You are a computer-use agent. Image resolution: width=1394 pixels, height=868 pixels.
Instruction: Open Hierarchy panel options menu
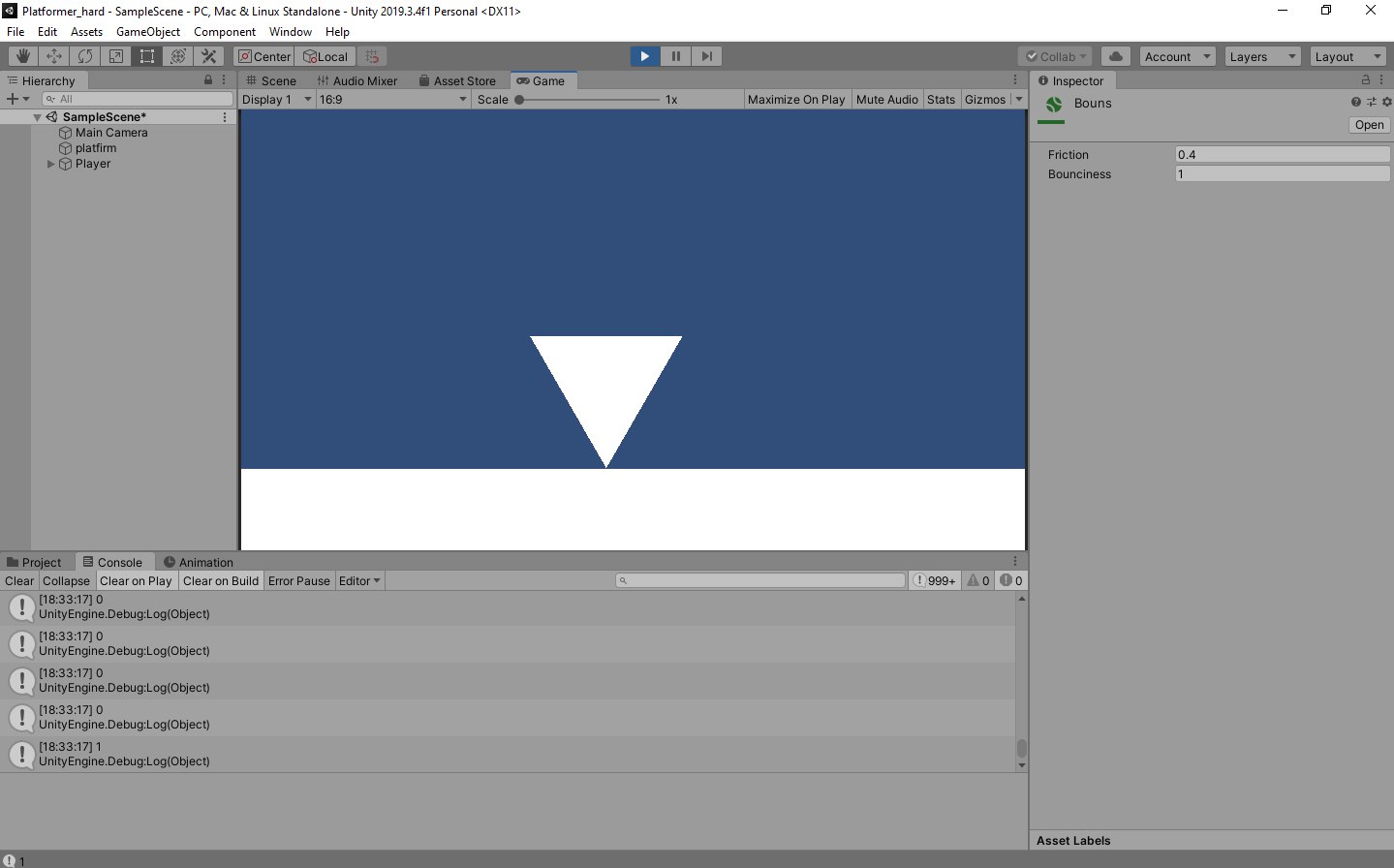click(224, 80)
